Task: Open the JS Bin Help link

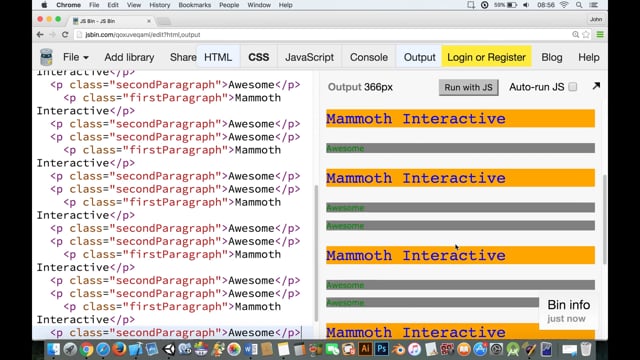Action: (x=589, y=57)
